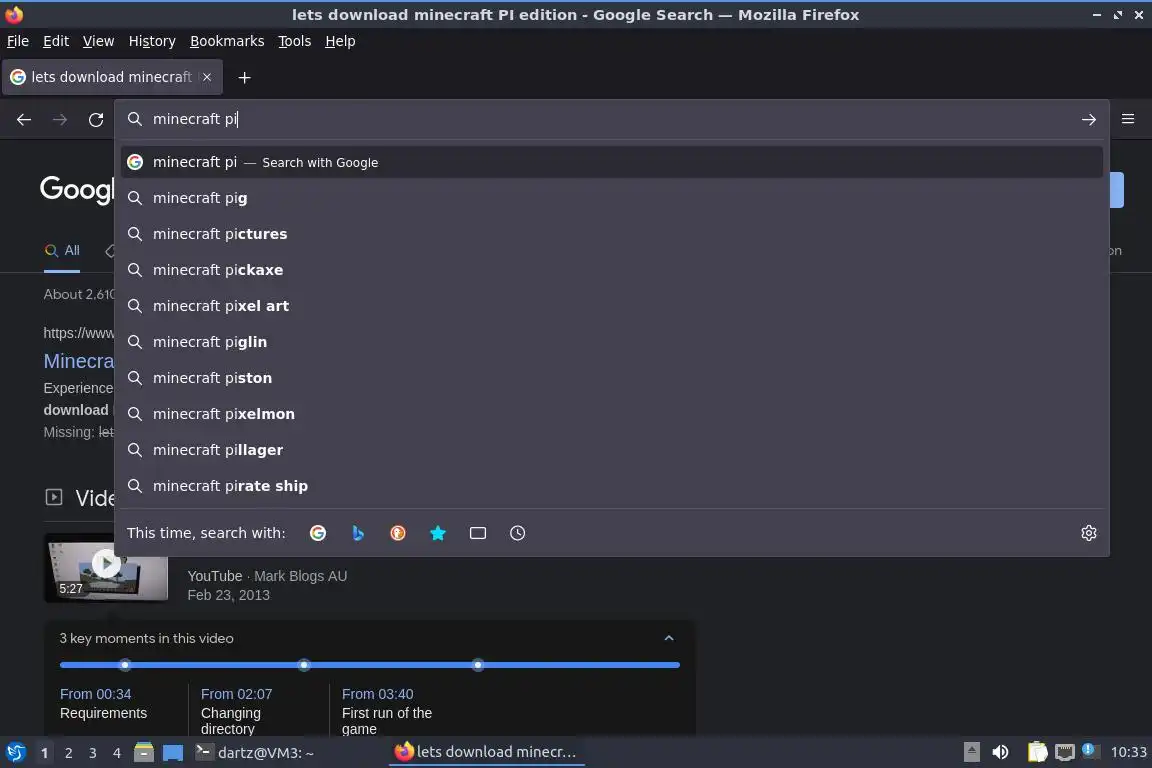Search this time with Bing icon

point(358,533)
